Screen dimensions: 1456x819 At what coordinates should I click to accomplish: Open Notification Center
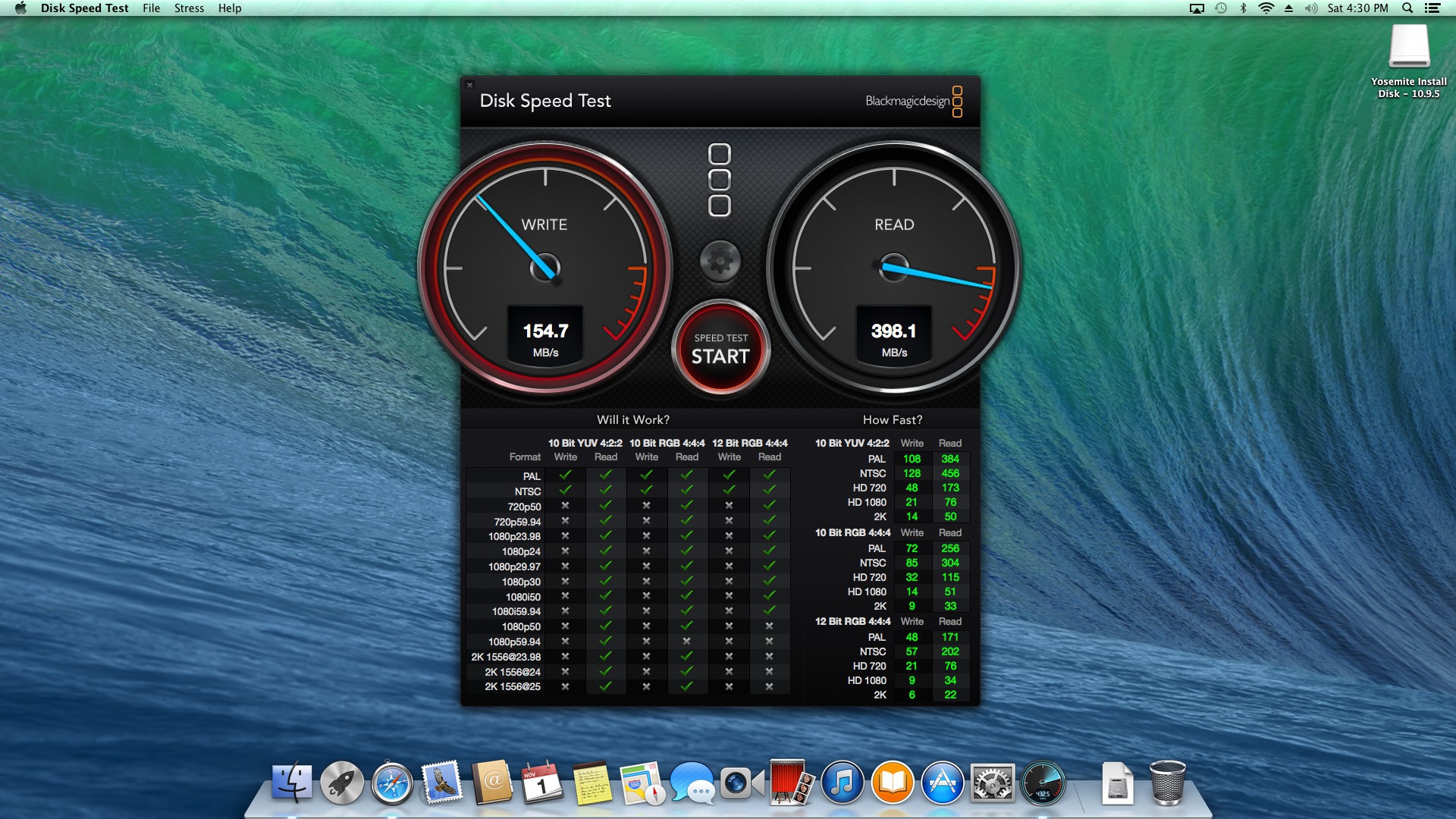(x=1432, y=8)
